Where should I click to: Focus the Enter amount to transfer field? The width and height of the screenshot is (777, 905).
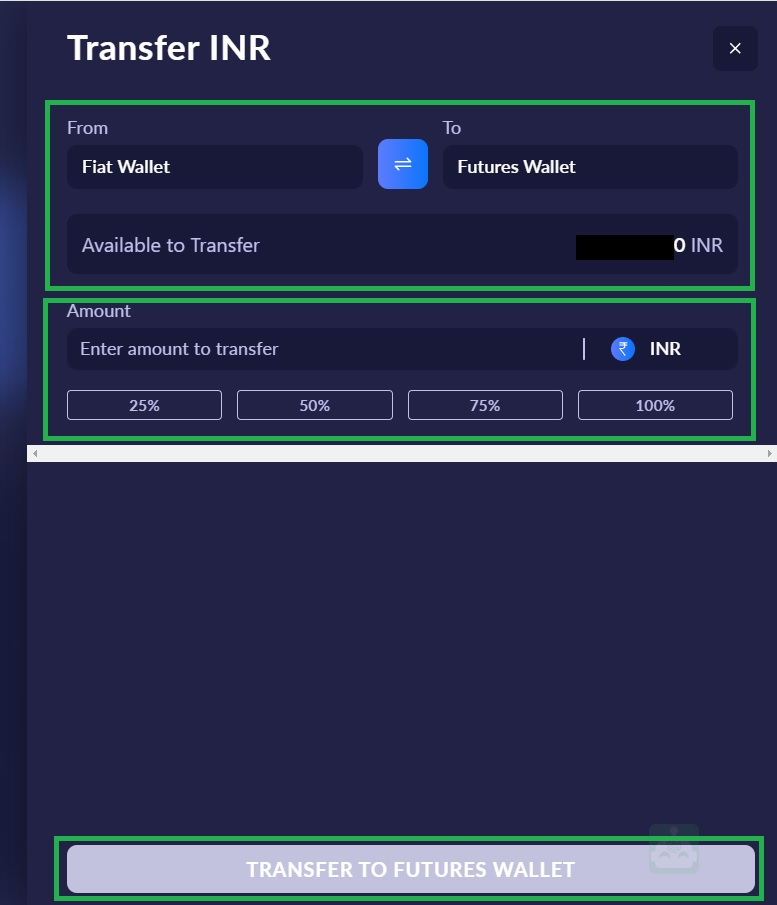tap(323, 349)
